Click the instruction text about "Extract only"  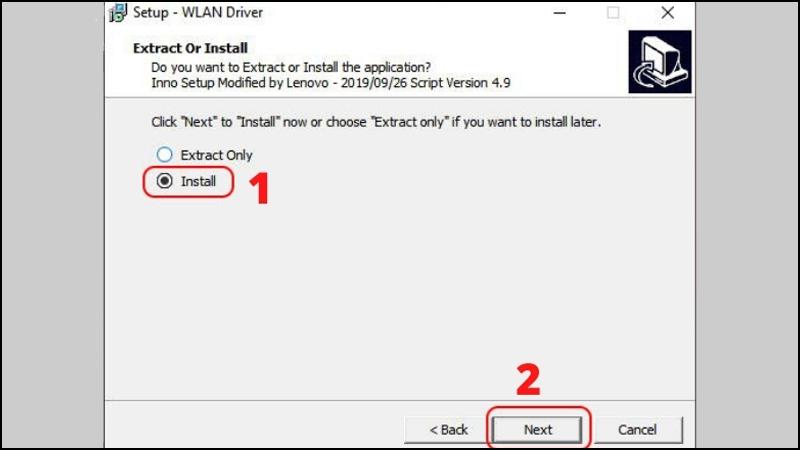coord(376,122)
